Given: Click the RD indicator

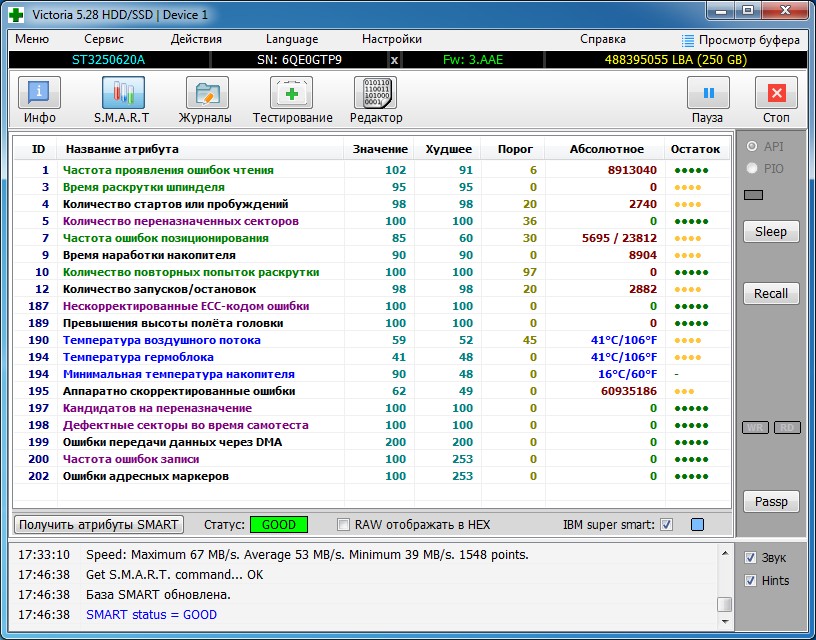Looking at the screenshot, I should pyautogui.click(x=787, y=428).
